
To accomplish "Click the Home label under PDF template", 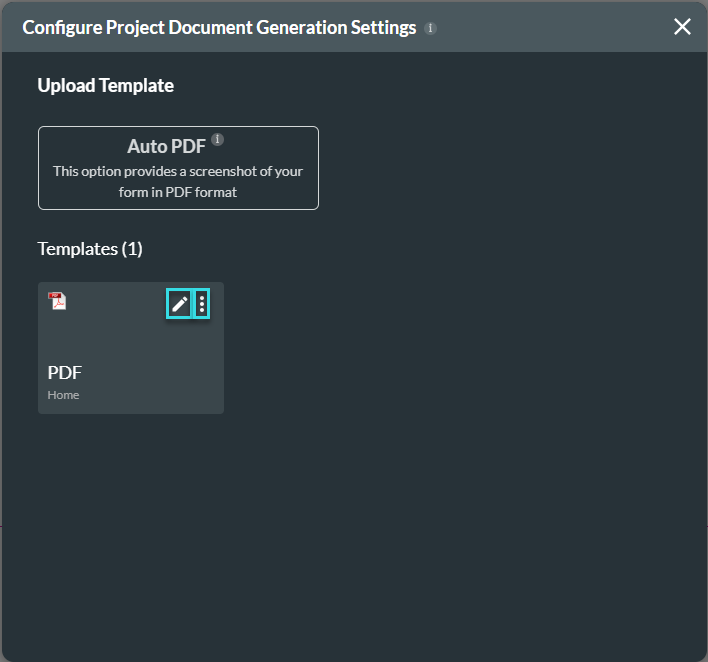I will tap(63, 395).
